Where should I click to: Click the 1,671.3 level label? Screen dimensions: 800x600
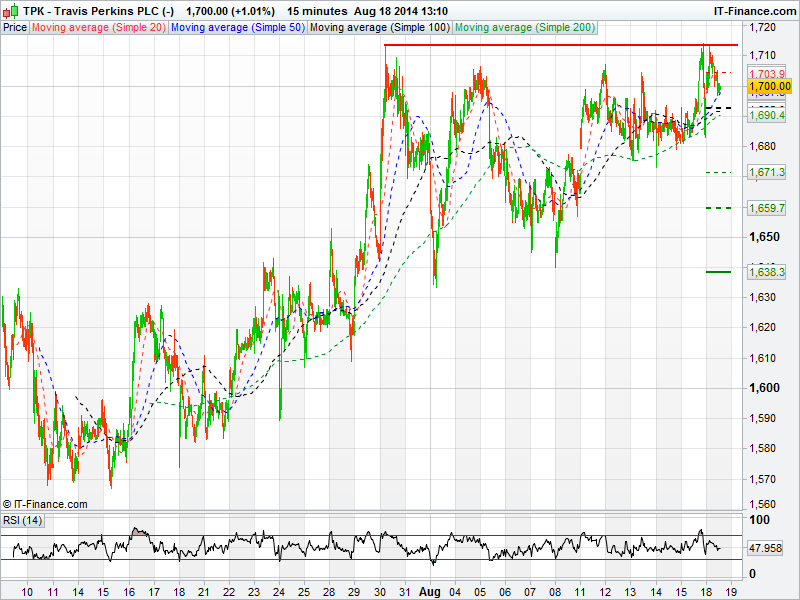[x=767, y=173]
